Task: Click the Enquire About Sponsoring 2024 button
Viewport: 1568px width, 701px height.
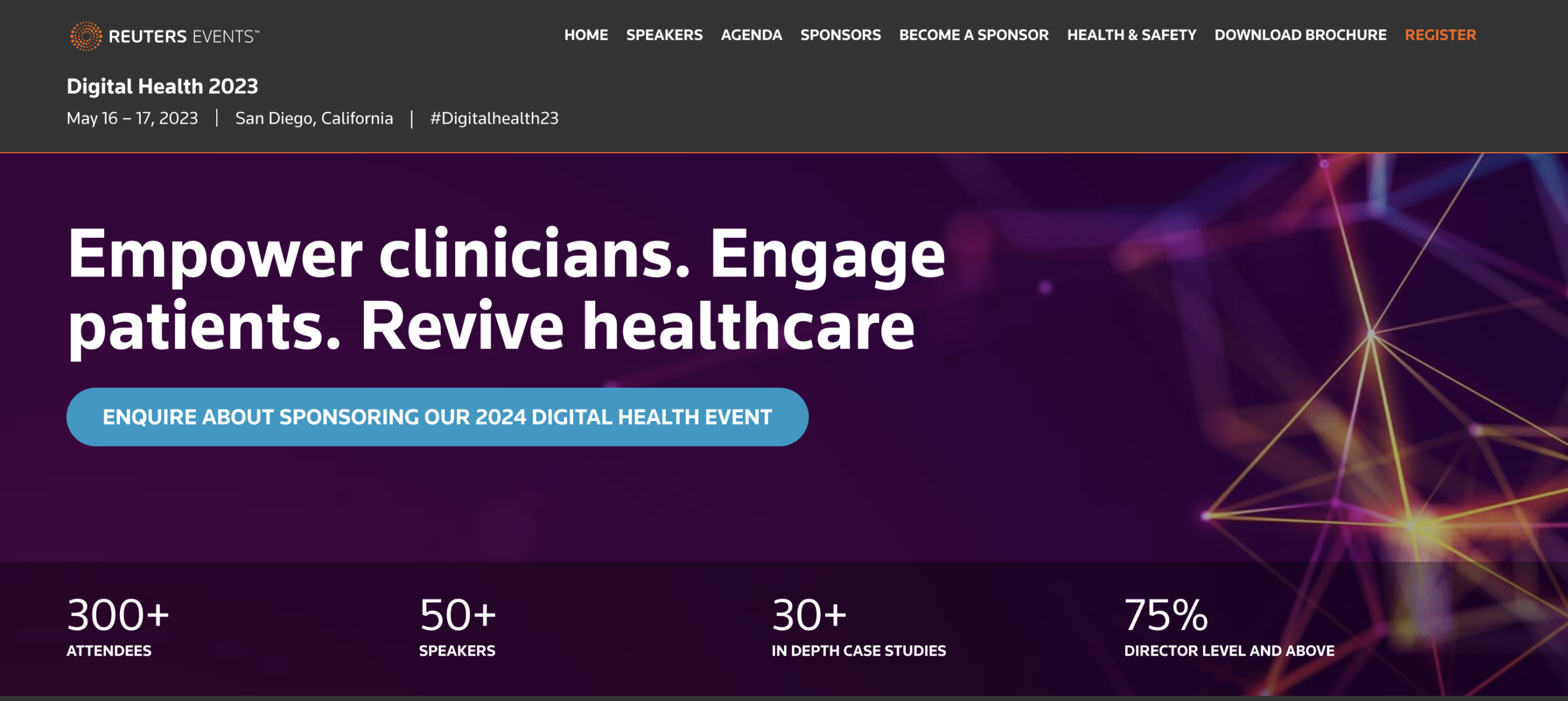Action: point(437,417)
